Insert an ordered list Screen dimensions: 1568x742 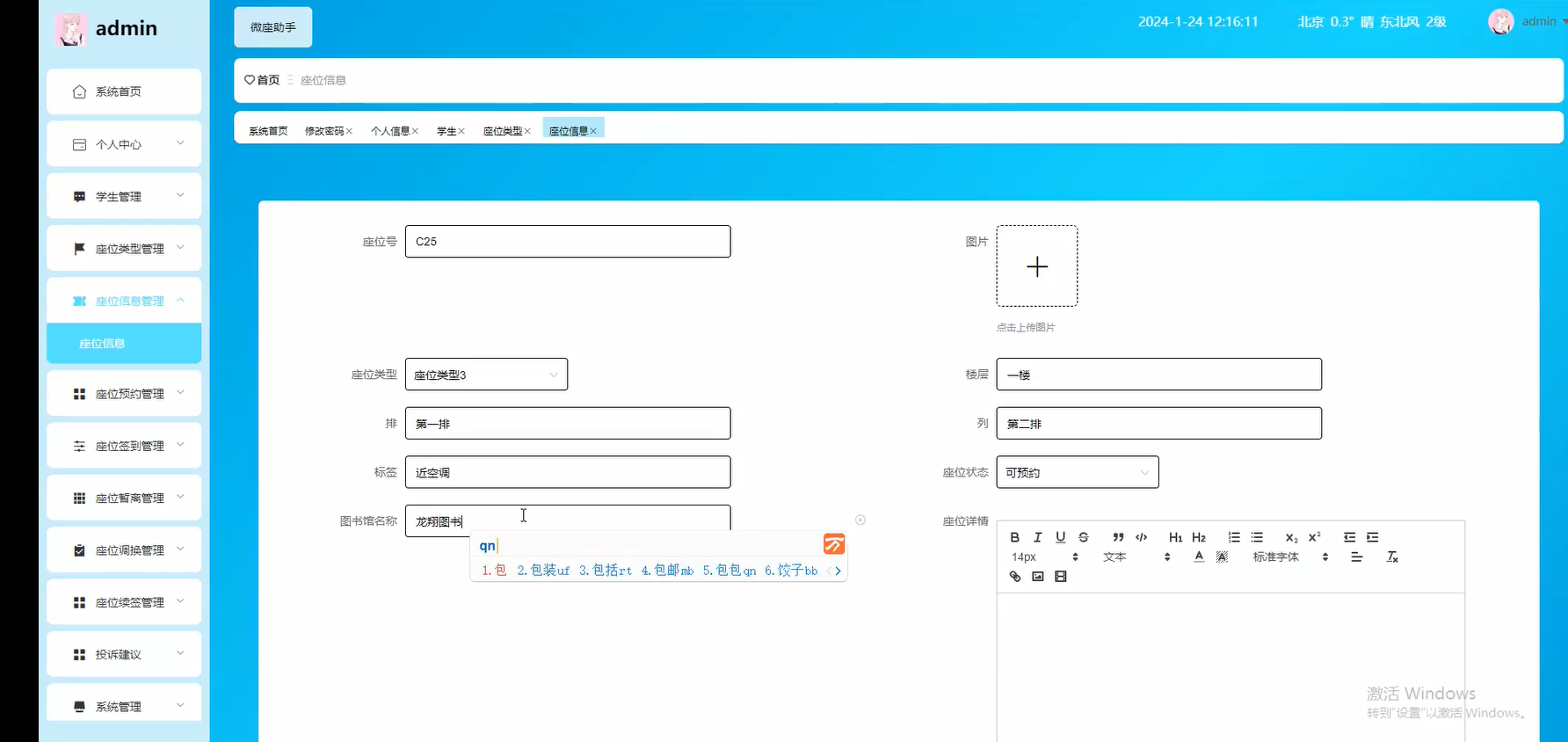[x=1234, y=537]
